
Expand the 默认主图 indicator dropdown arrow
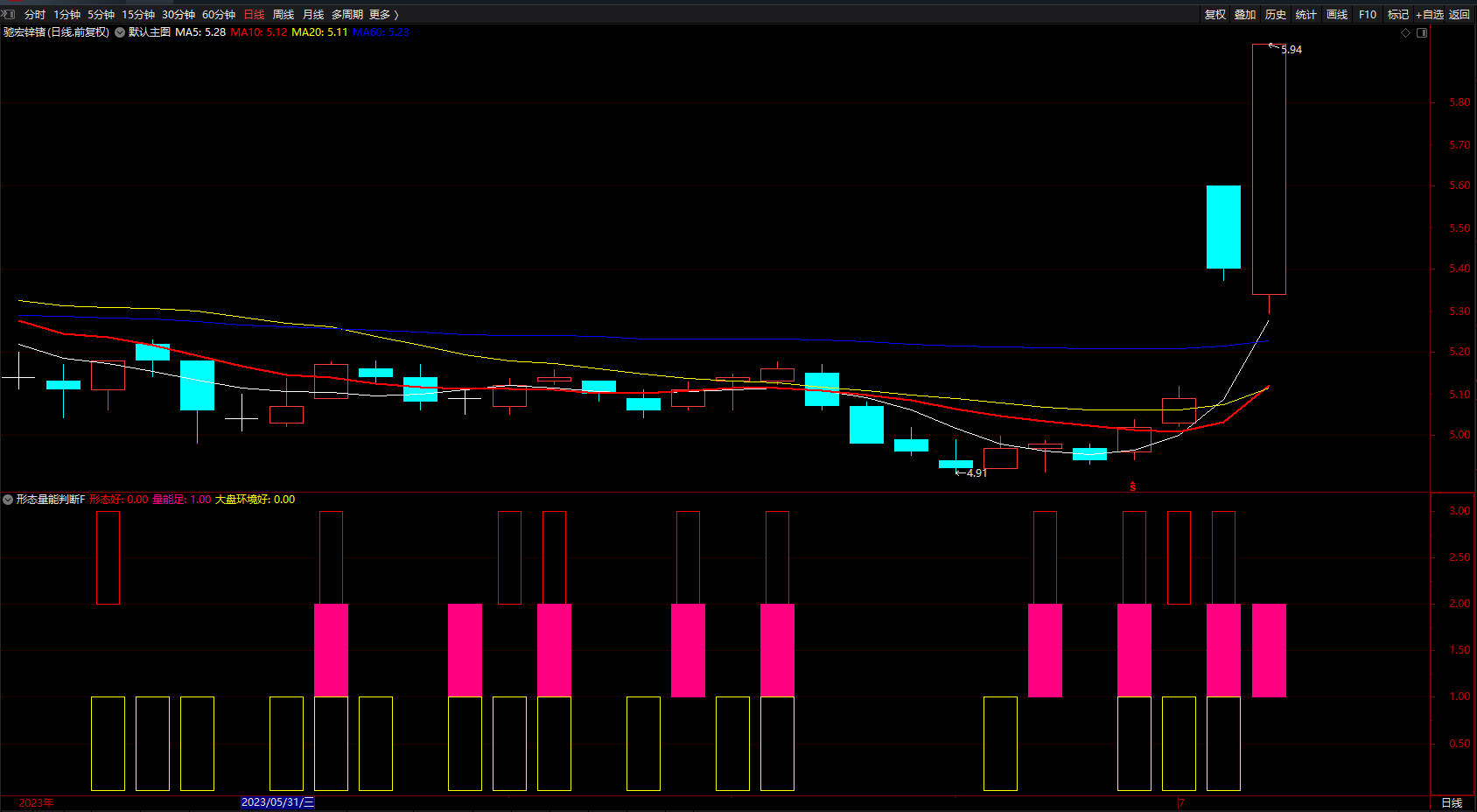point(120,32)
